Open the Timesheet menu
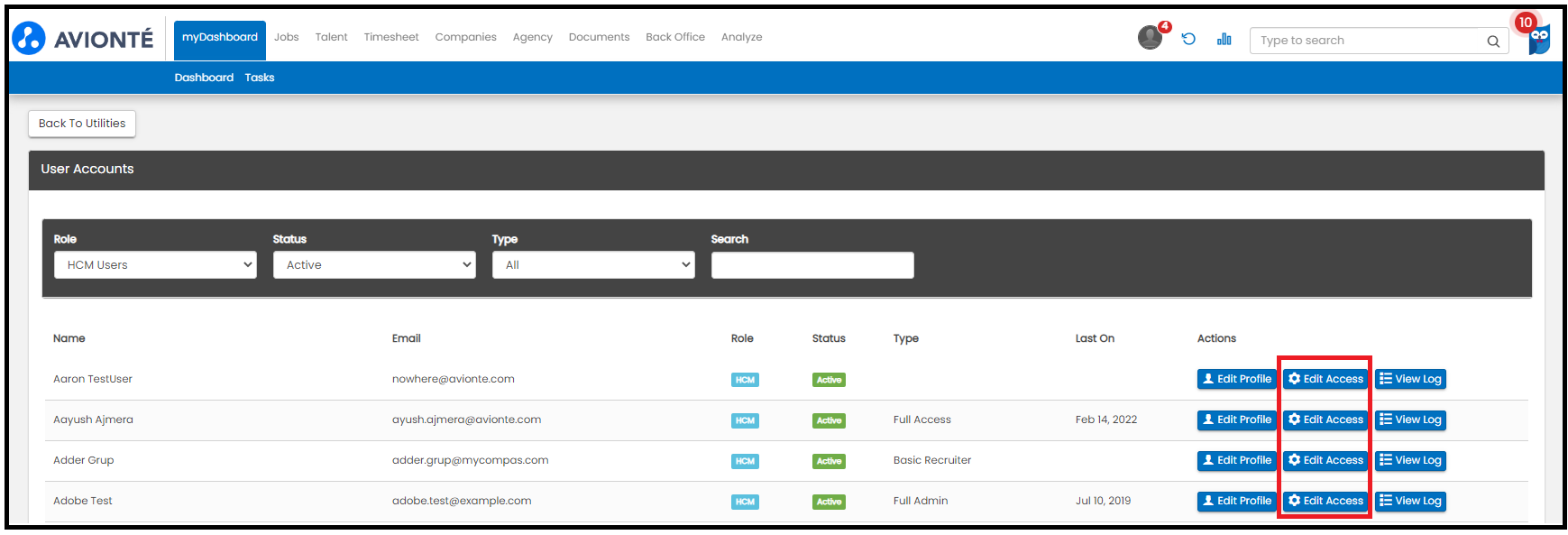Image resolution: width=1568 pixels, height=535 pixels. (391, 37)
